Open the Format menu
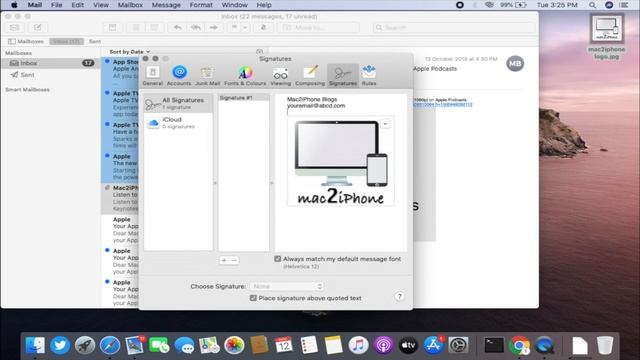This screenshot has height=360, width=640. (x=201, y=5)
